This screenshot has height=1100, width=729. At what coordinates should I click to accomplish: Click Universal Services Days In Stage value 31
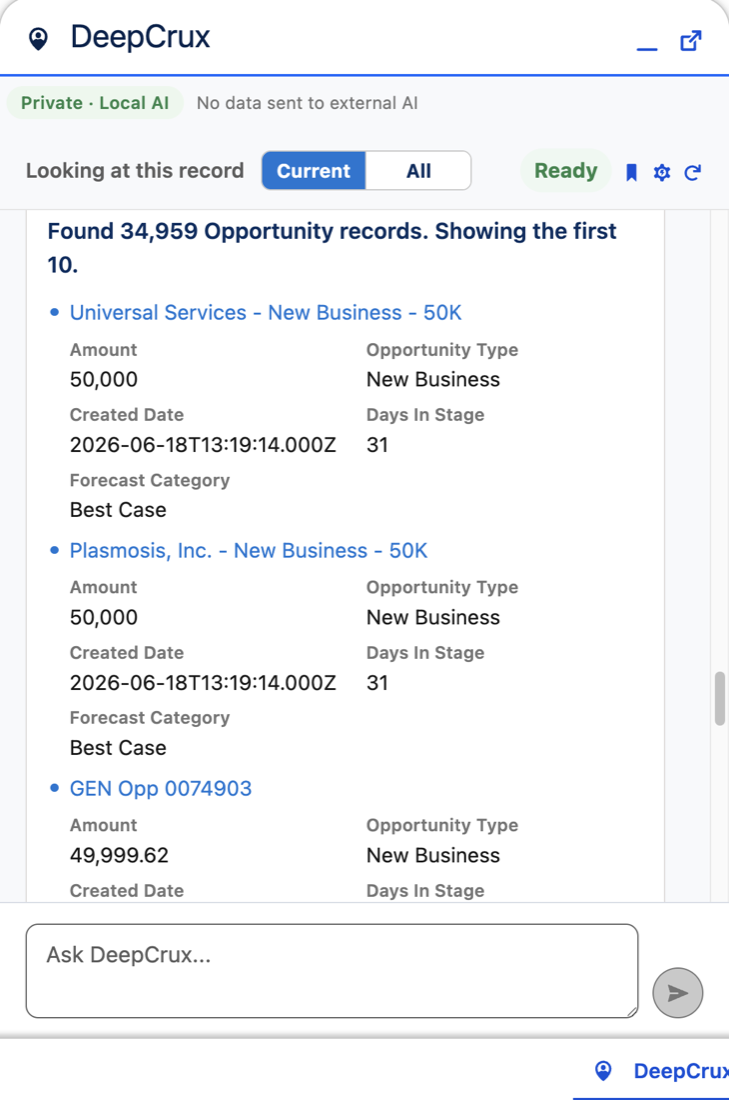point(377,445)
